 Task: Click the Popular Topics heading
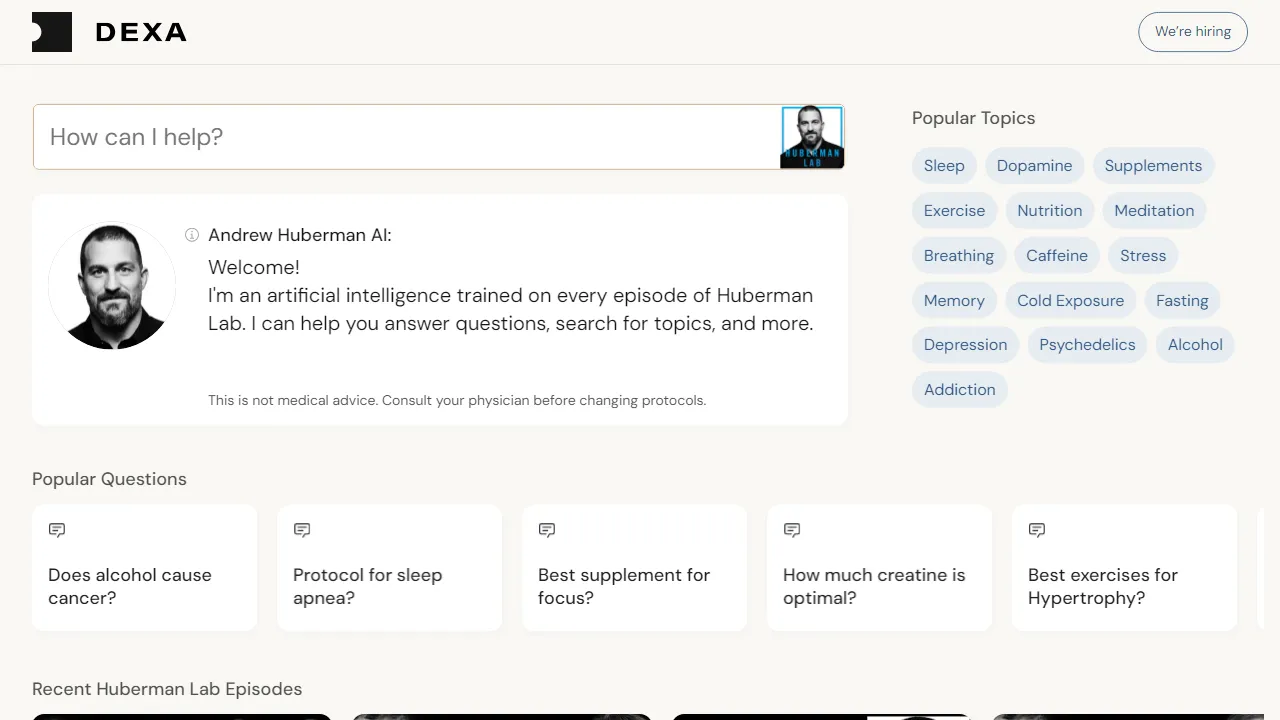973,118
